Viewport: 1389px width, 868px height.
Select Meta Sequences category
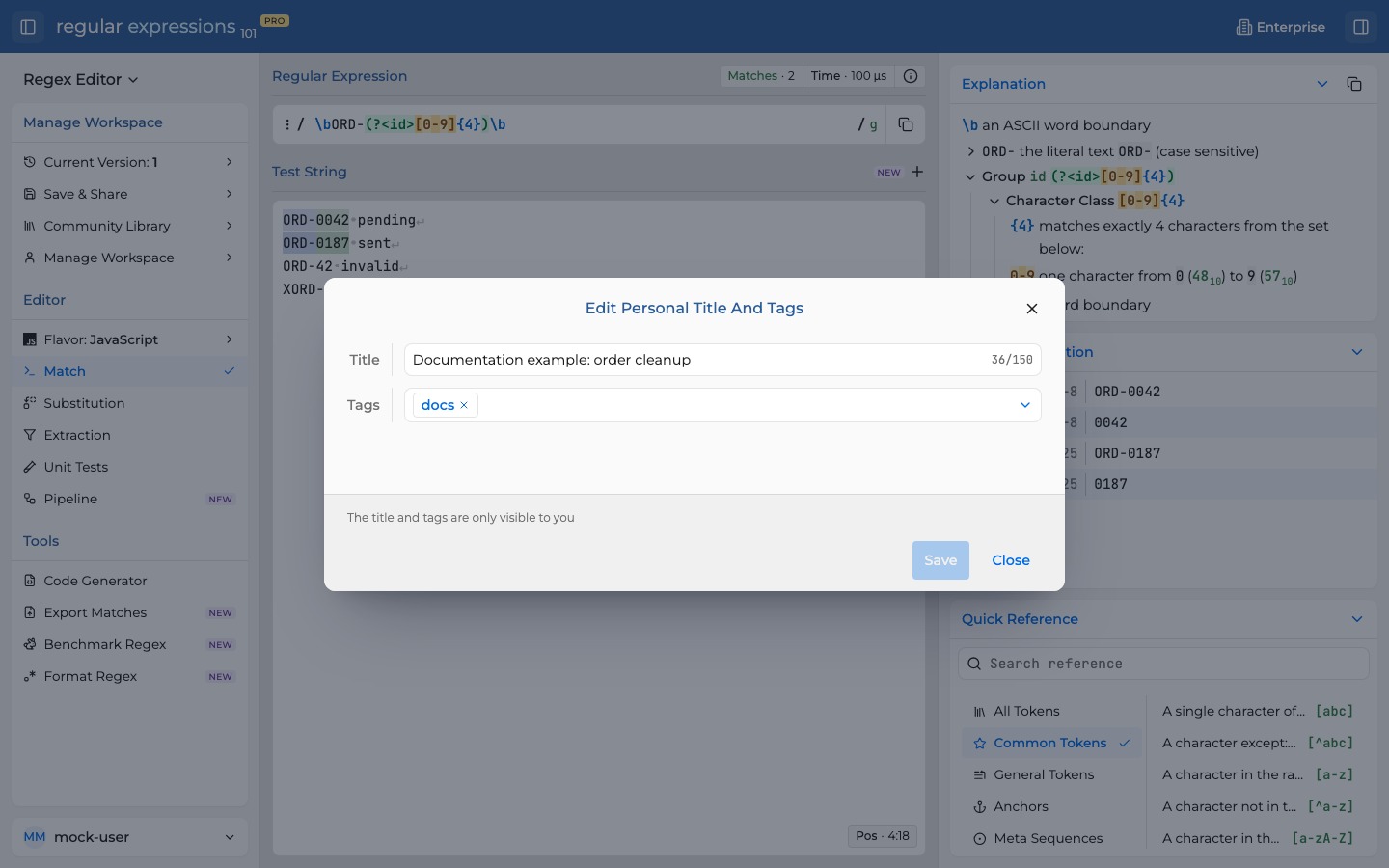pyautogui.click(x=1051, y=838)
